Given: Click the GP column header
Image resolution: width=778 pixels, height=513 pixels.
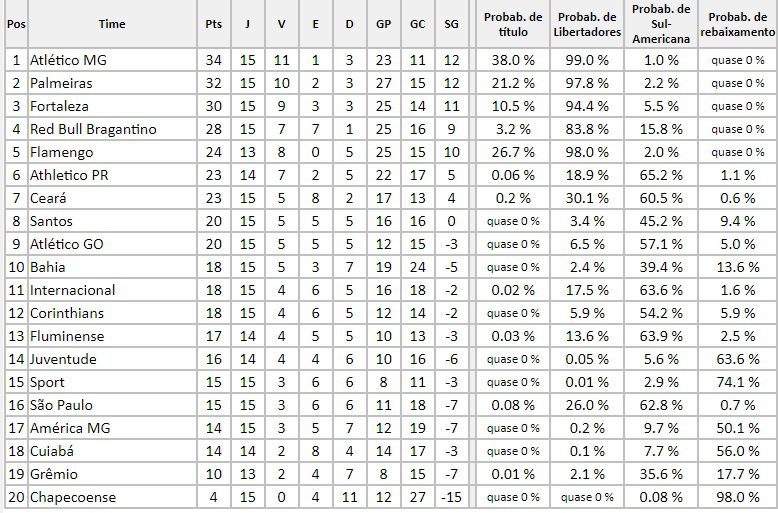Looking at the screenshot, I should click(384, 24).
